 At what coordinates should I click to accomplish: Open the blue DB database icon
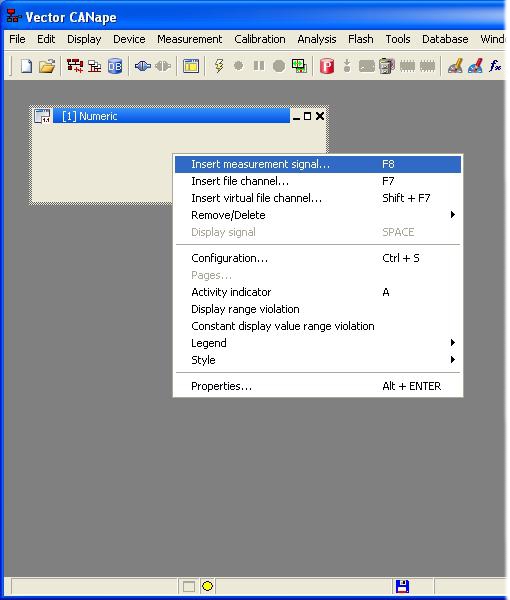[115, 66]
